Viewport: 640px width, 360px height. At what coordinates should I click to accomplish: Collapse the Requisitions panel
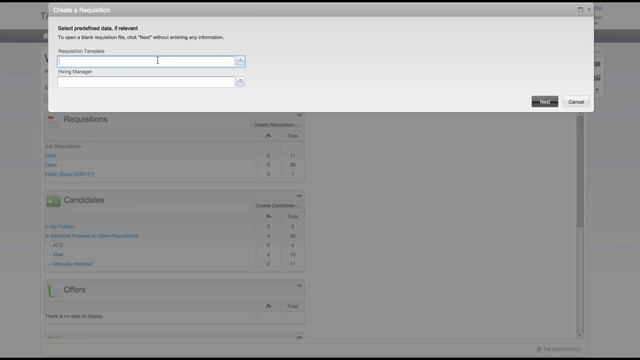[299, 115]
